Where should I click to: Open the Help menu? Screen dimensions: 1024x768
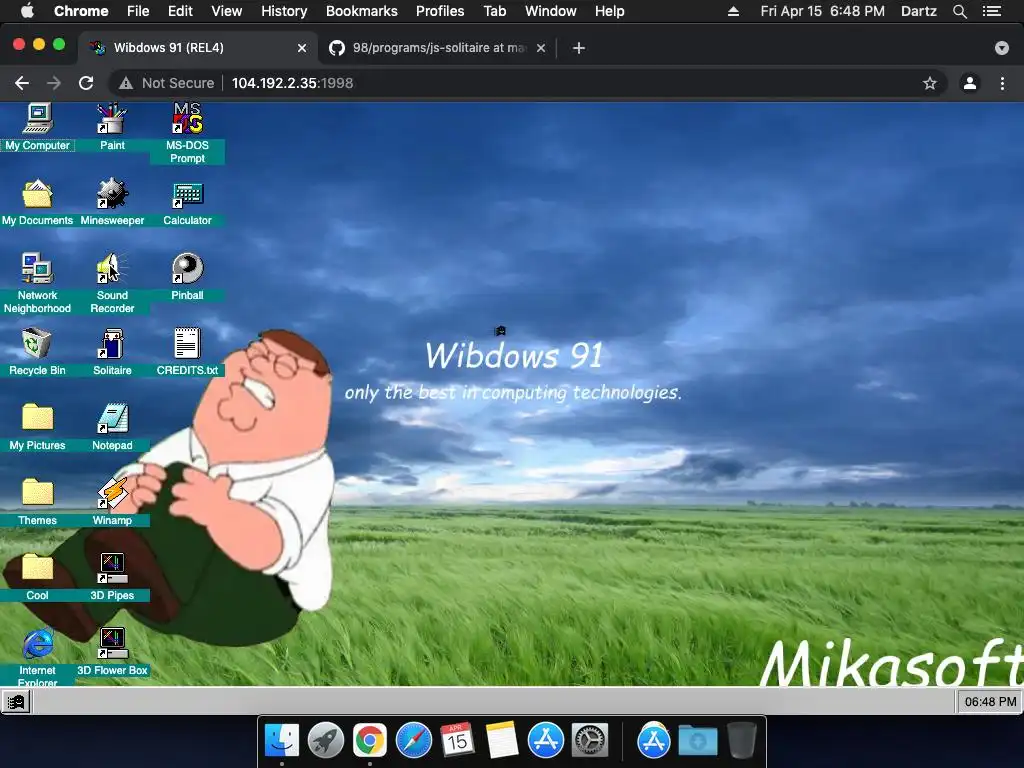point(609,11)
